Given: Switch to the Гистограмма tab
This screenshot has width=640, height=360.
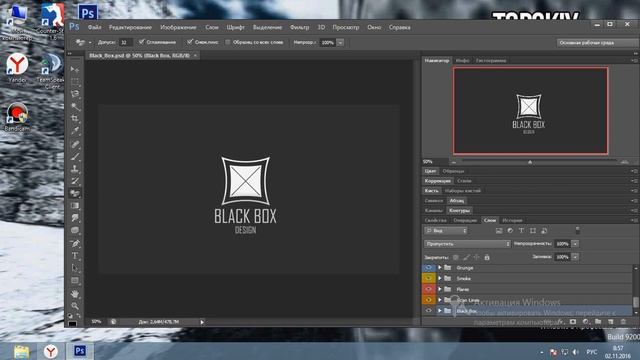Looking at the screenshot, I should pos(491,60).
